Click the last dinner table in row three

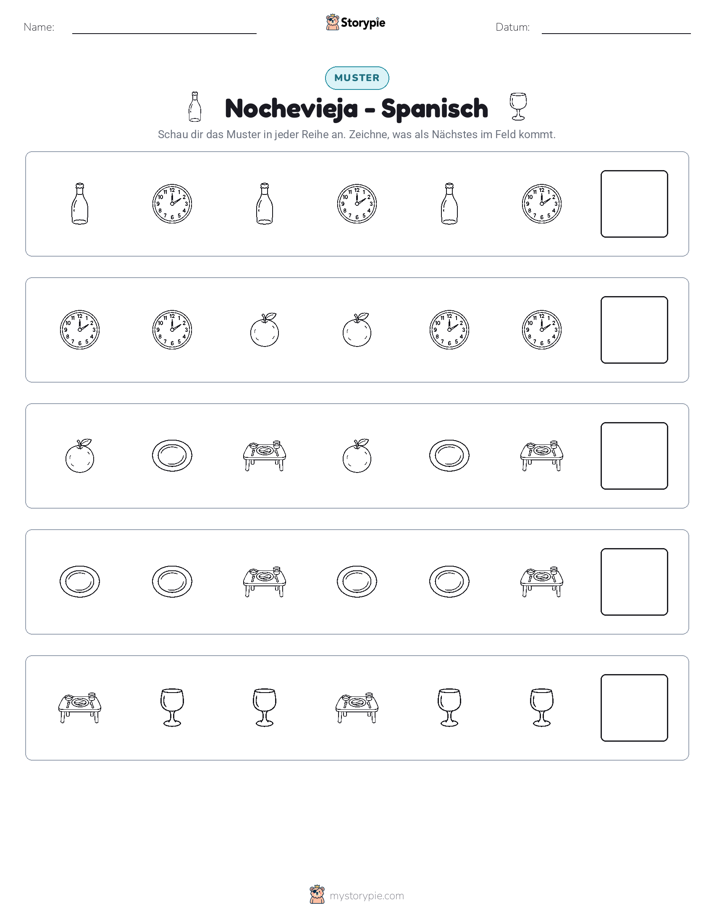[542, 456]
